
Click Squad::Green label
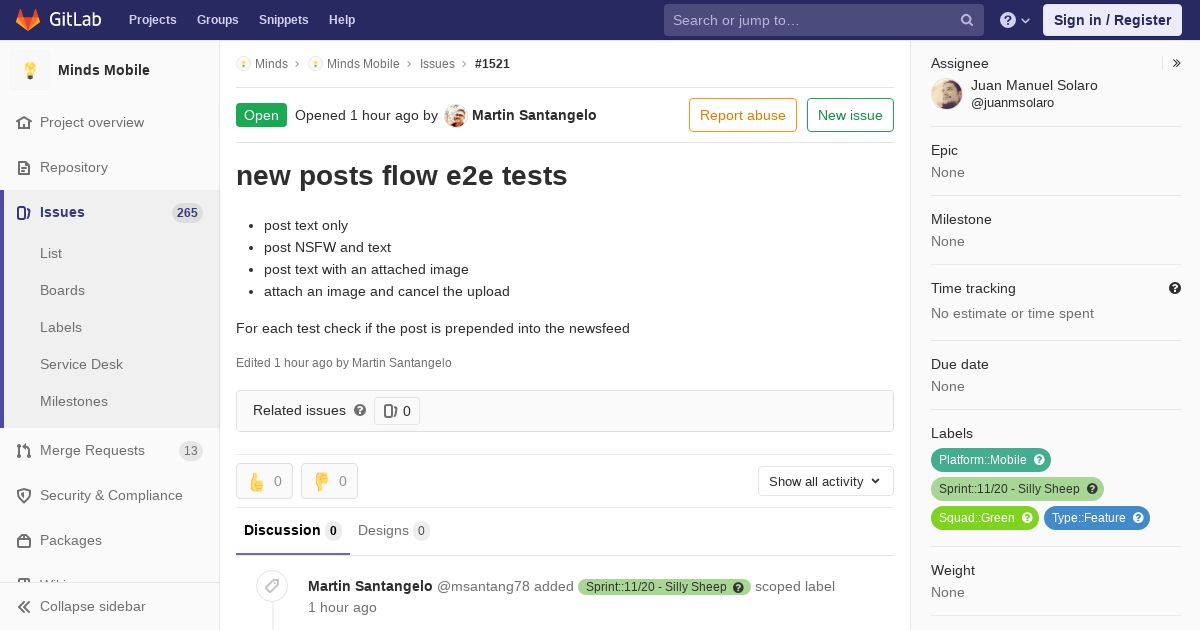[985, 518]
